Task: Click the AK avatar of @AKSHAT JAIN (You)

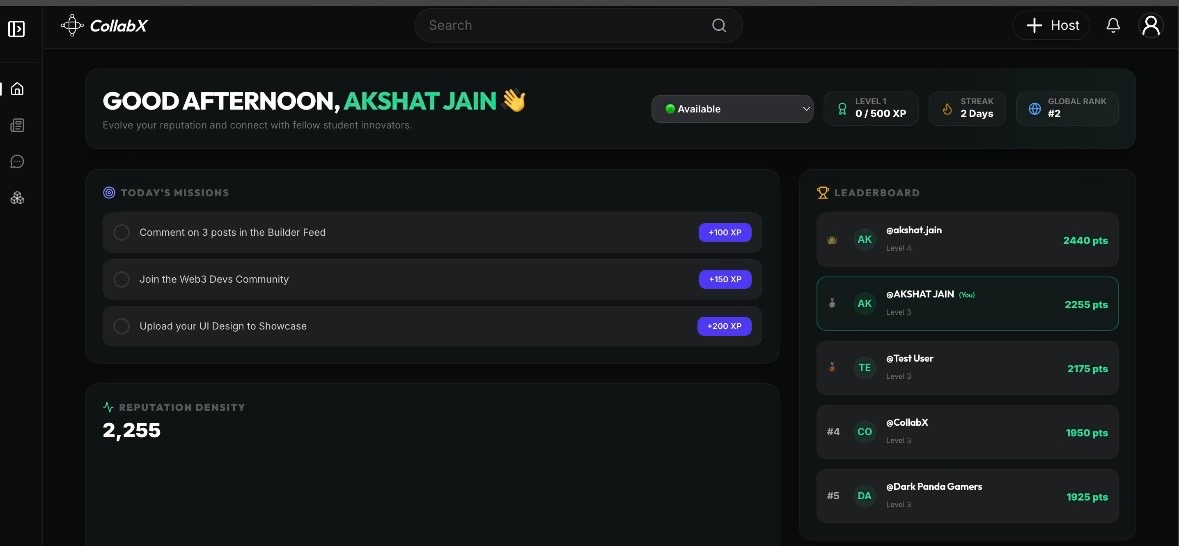Action: coord(865,304)
